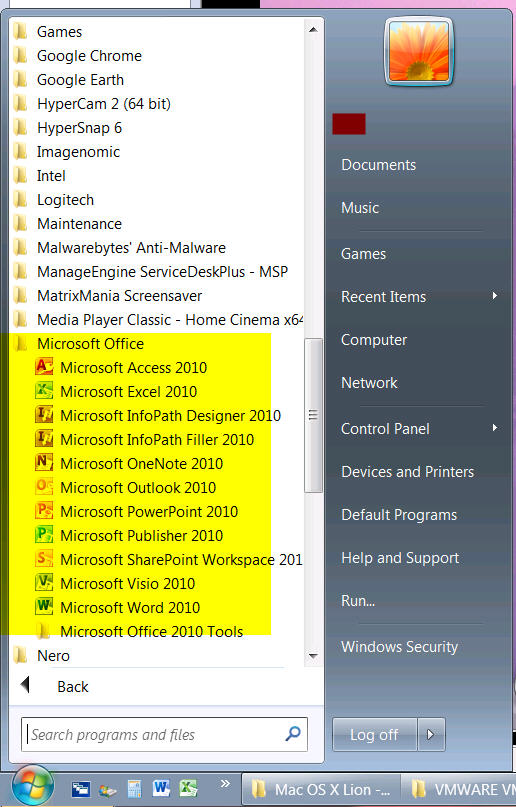
Task: Open the HyperSnap 6 folder
Action: (x=68, y=128)
